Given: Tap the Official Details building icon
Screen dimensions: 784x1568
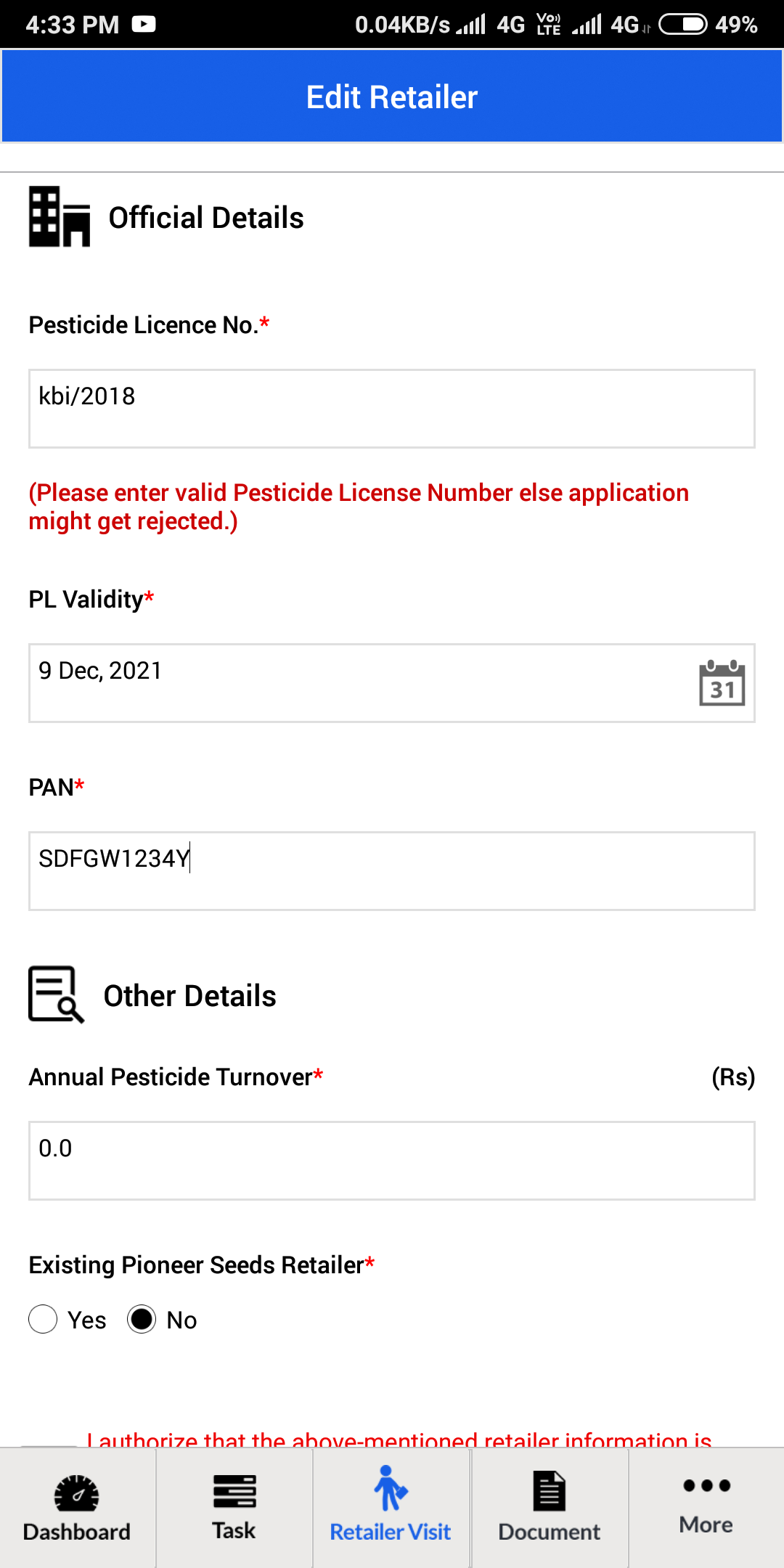Looking at the screenshot, I should pos(60,217).
